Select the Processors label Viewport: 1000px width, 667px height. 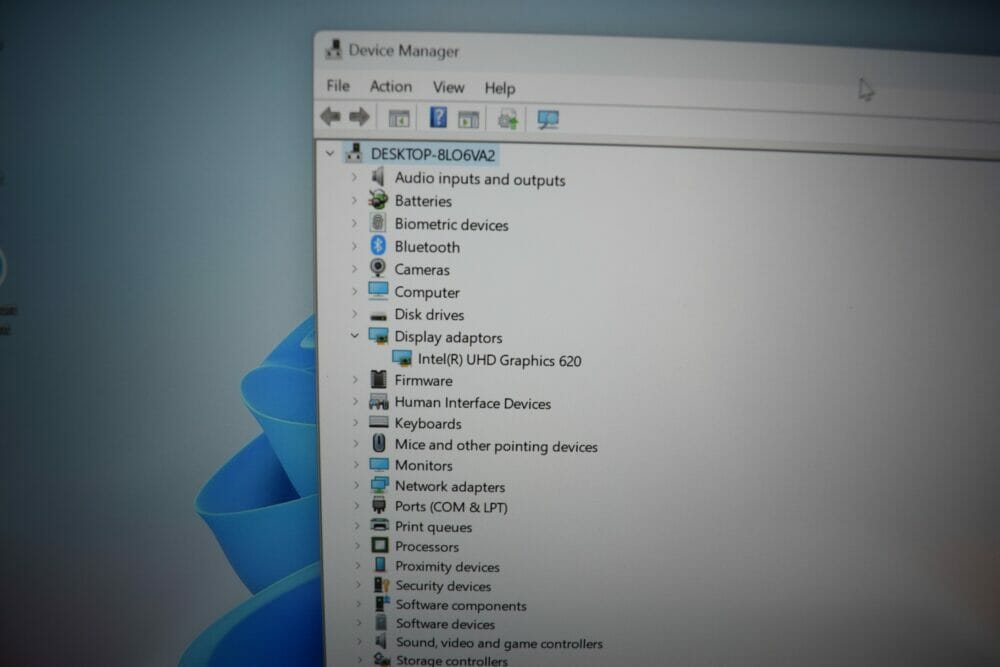427,546
